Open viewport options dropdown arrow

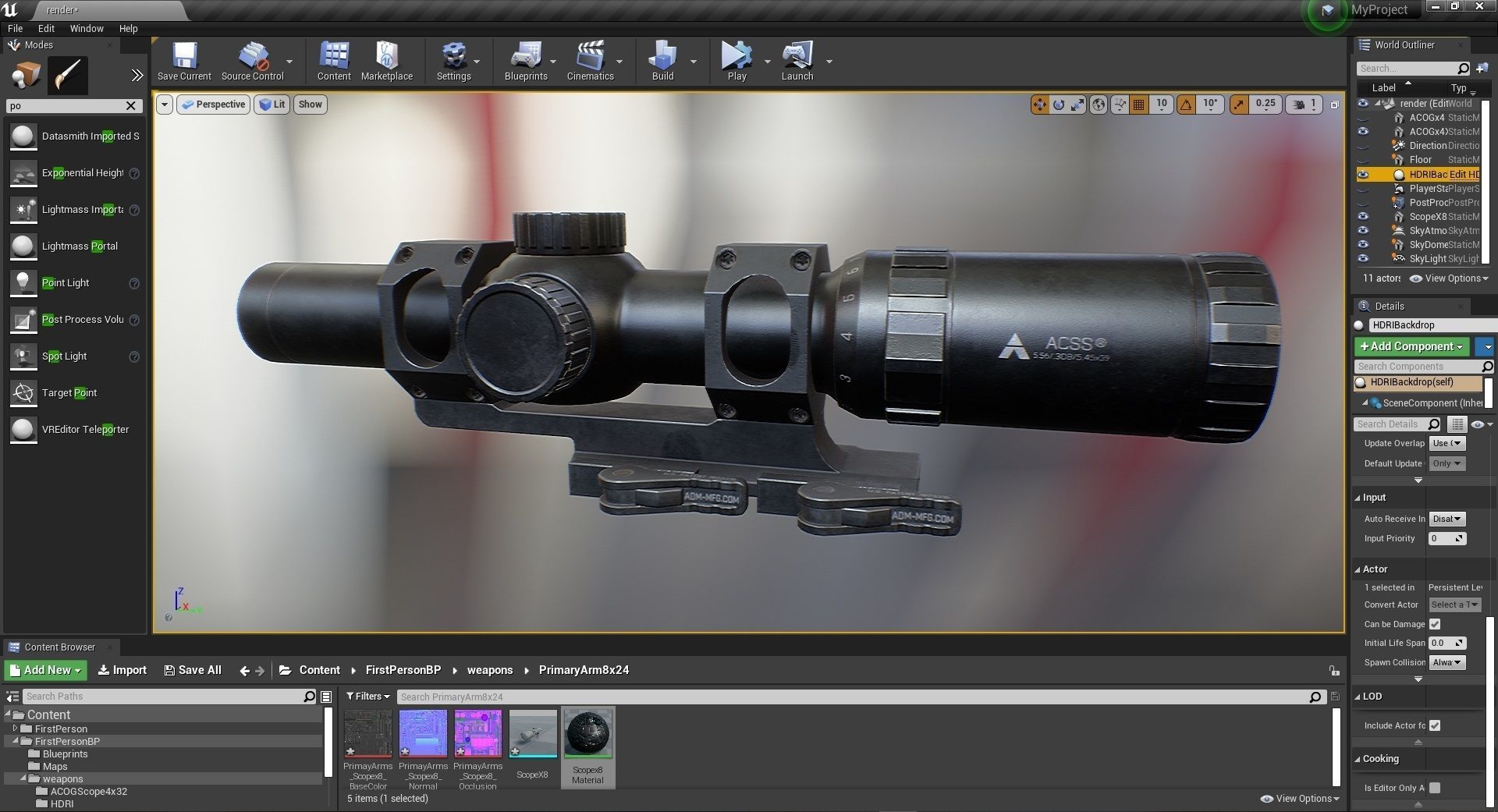point(164,105)
